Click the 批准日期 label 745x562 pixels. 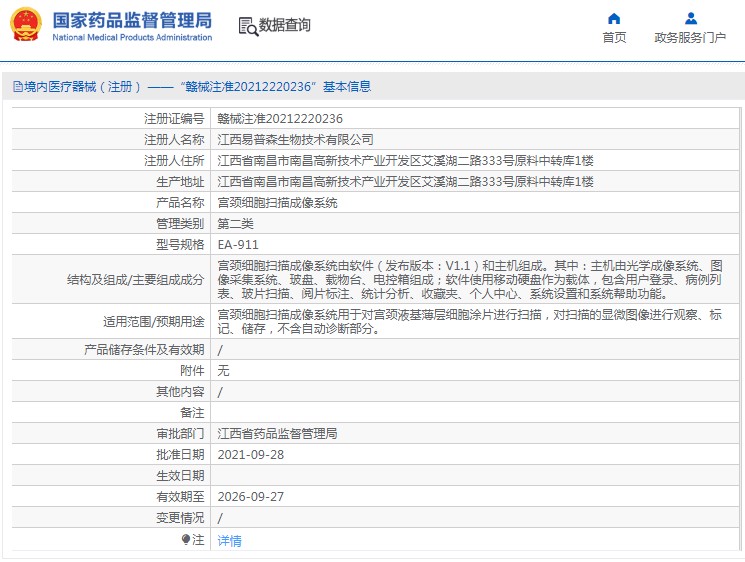pyautogui.click(x=181, y=455)
